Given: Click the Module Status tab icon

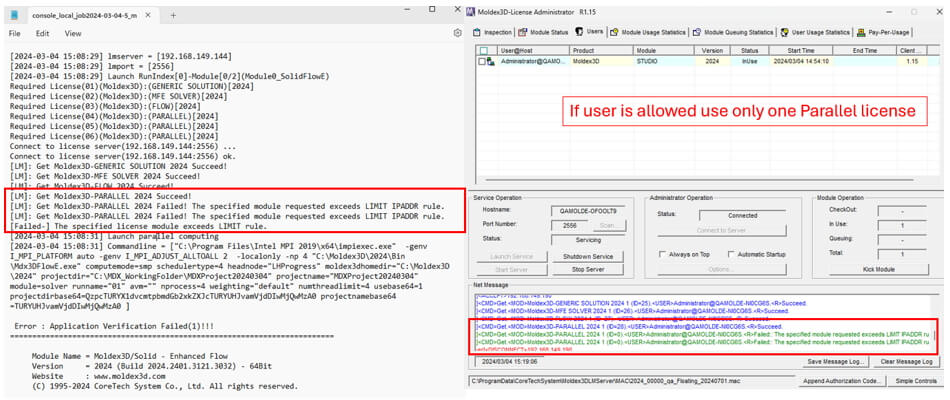Looking at the screenshot, I should (522, 32).
